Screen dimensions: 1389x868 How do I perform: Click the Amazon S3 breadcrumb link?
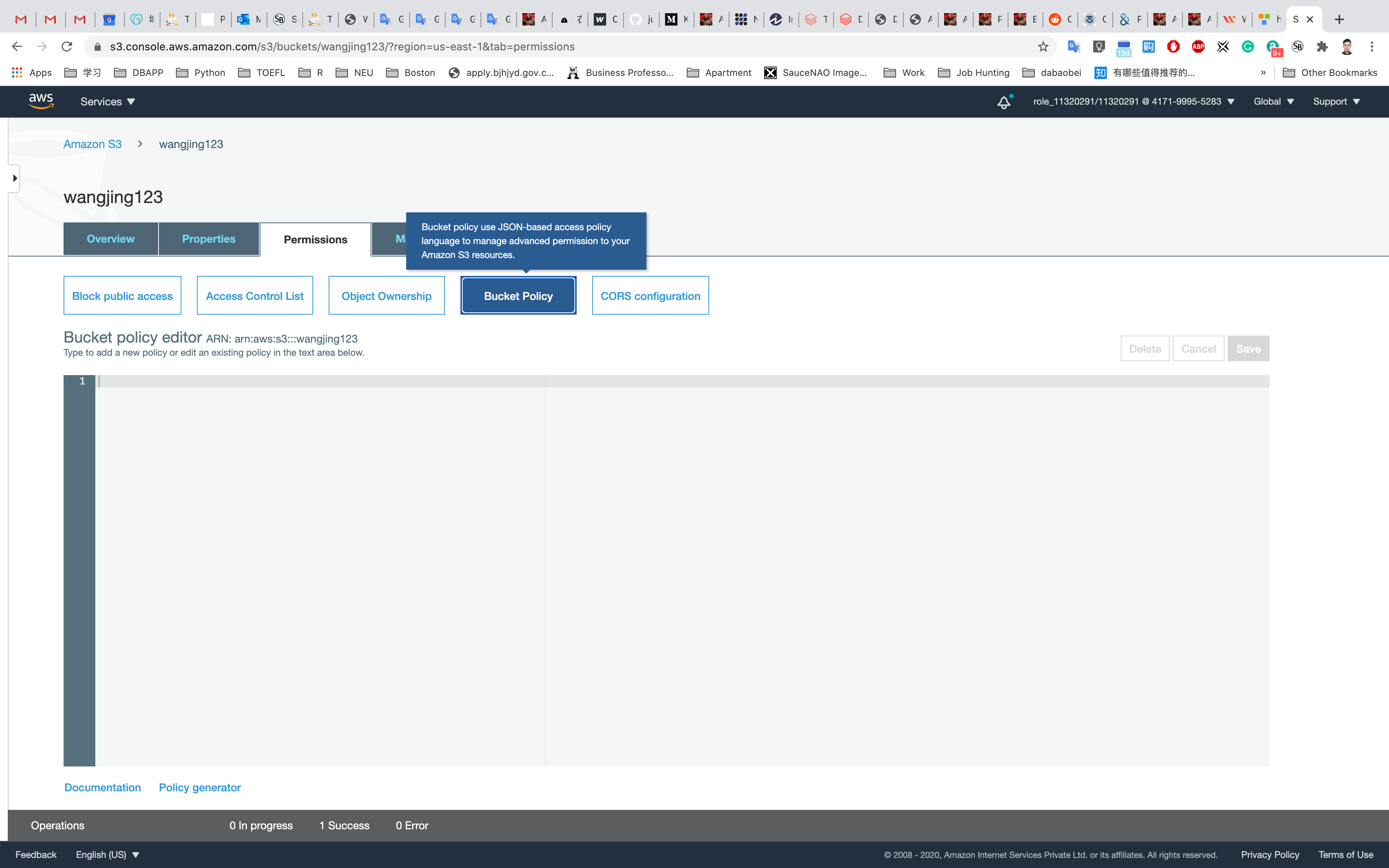pyautogui.click(x=92, y=144)
